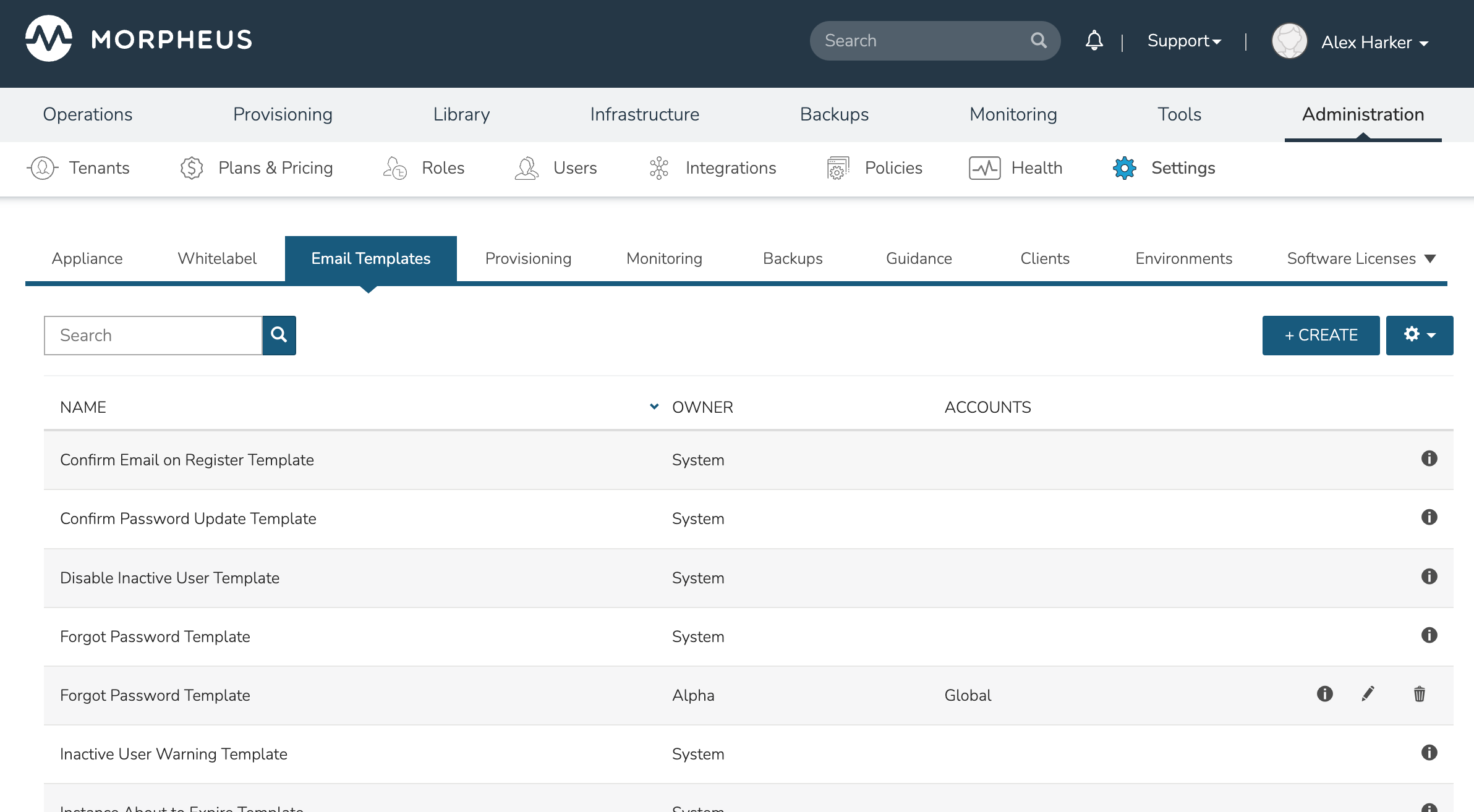Open the Policies section link
1474x812 pixels.
pos(893,167)
